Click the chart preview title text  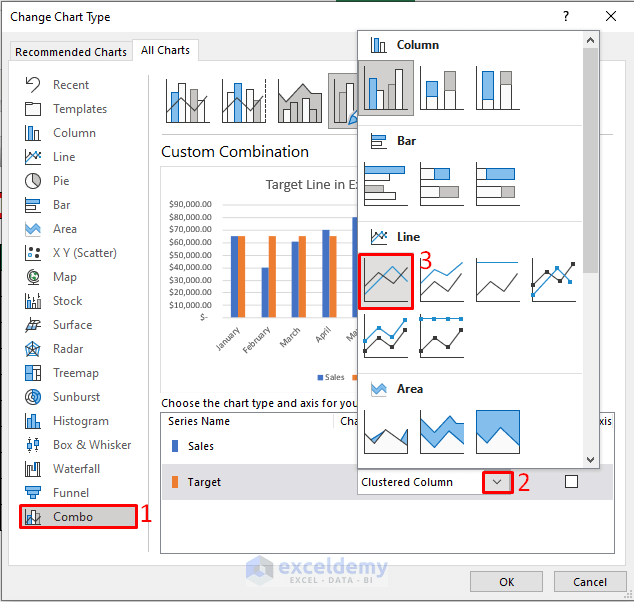[311, 185]
